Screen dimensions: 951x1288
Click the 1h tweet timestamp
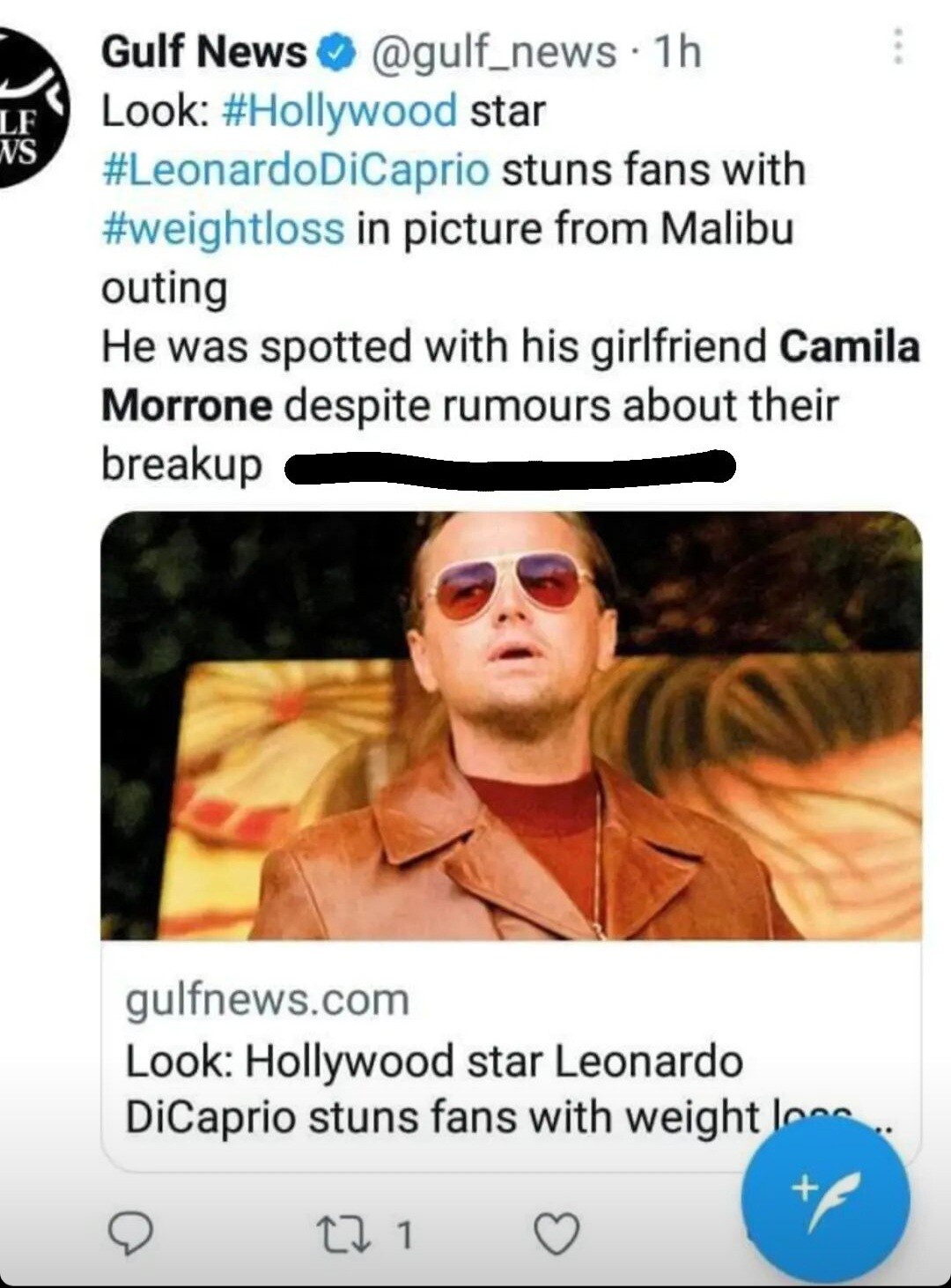(x=676, y=52)
